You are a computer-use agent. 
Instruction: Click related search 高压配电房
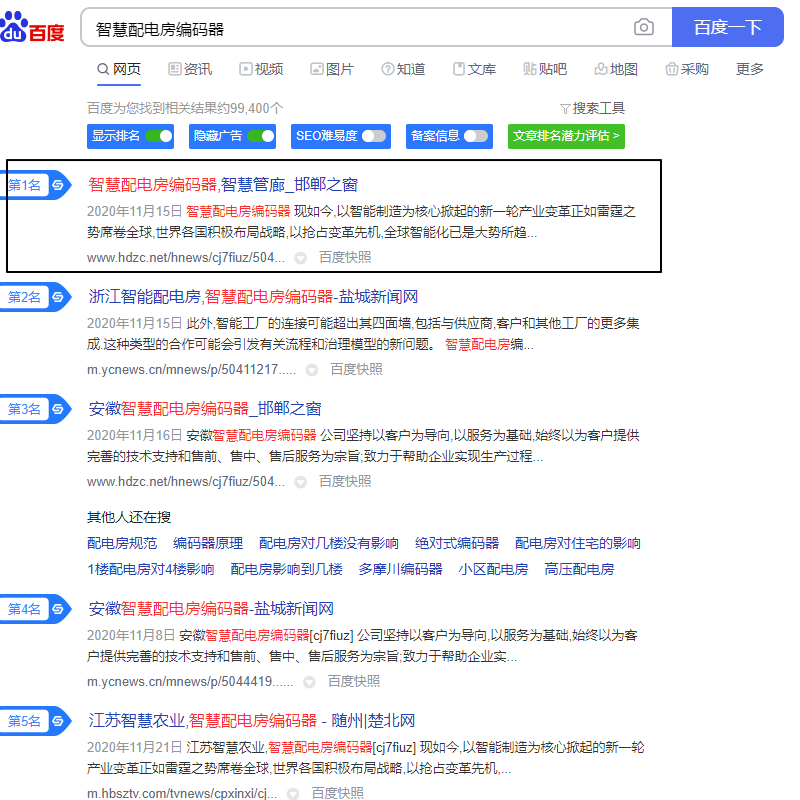(579, 569)
